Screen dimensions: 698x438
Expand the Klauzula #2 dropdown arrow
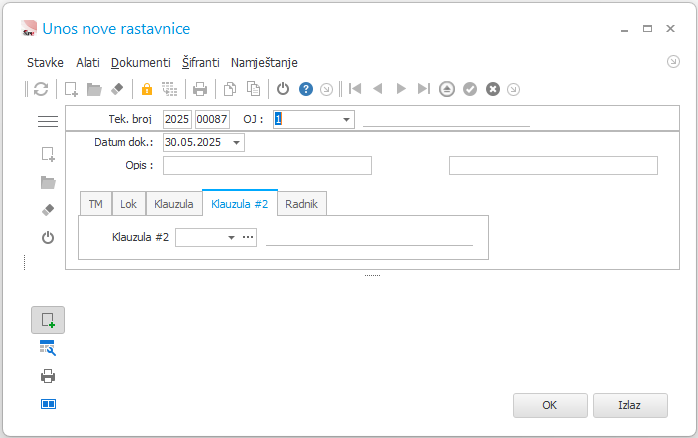coord(231,238)
